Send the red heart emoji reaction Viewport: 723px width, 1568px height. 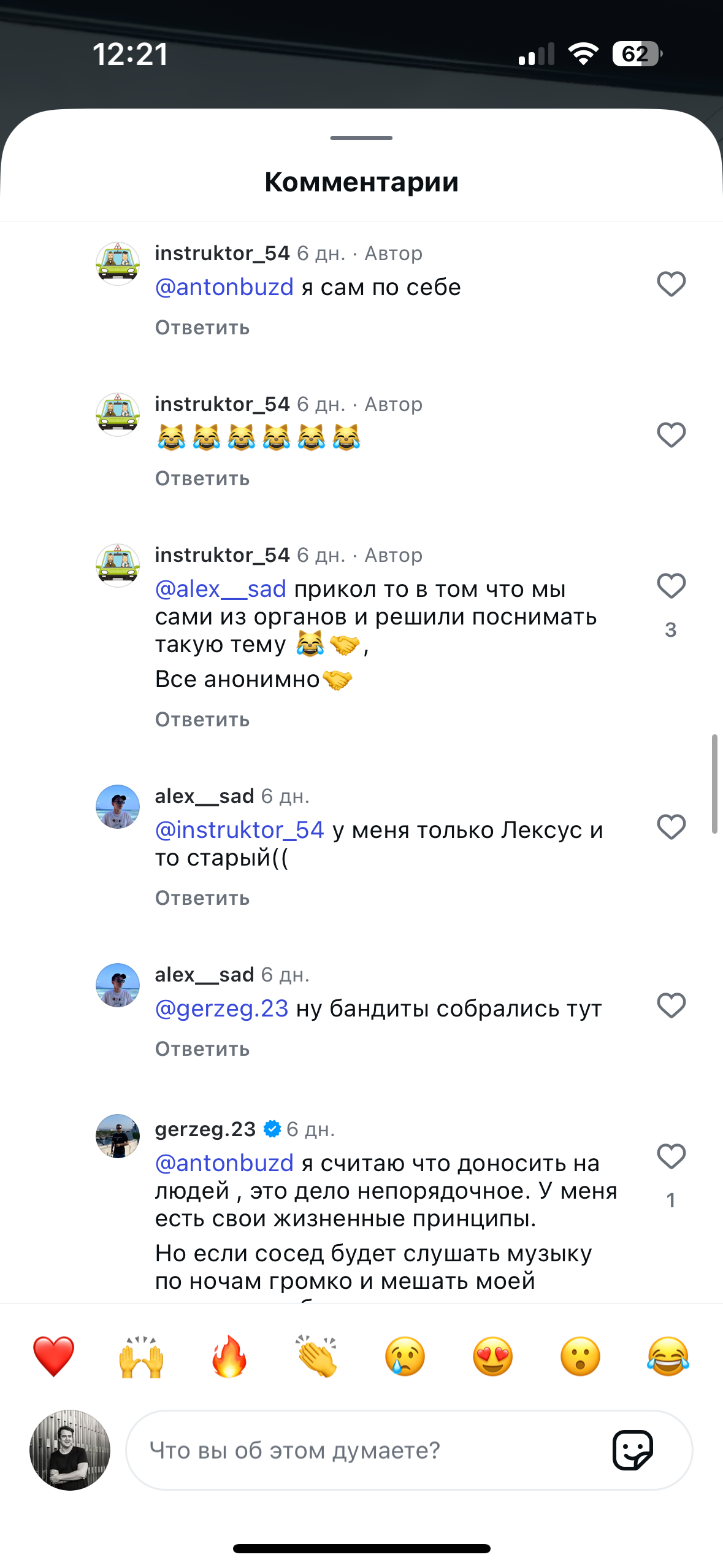click(53, 1356)
